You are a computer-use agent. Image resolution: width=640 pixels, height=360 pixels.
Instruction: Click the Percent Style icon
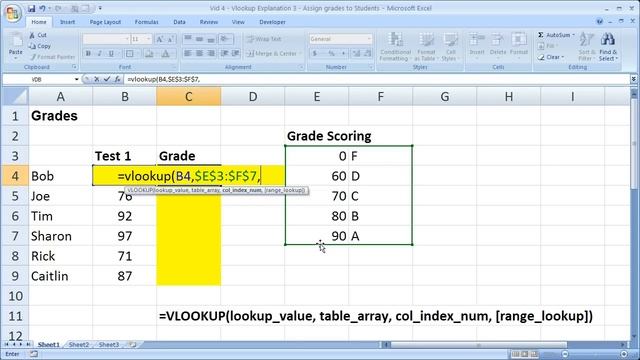point(331,53)
